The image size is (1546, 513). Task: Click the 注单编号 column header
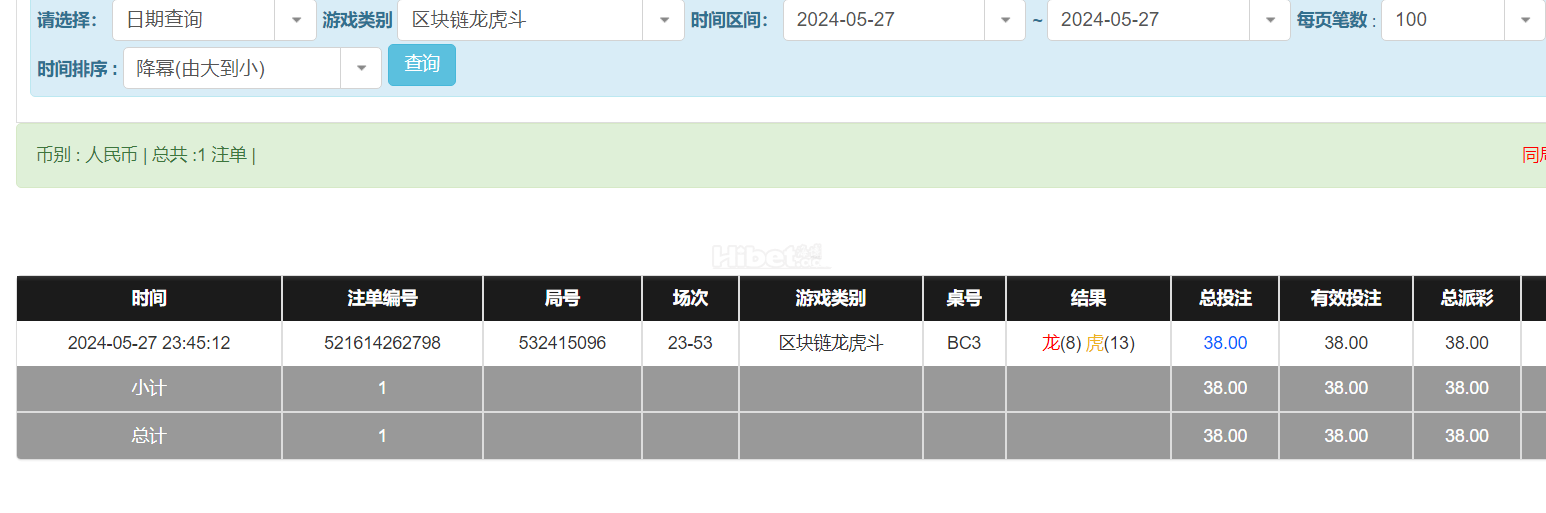[382, 298]
